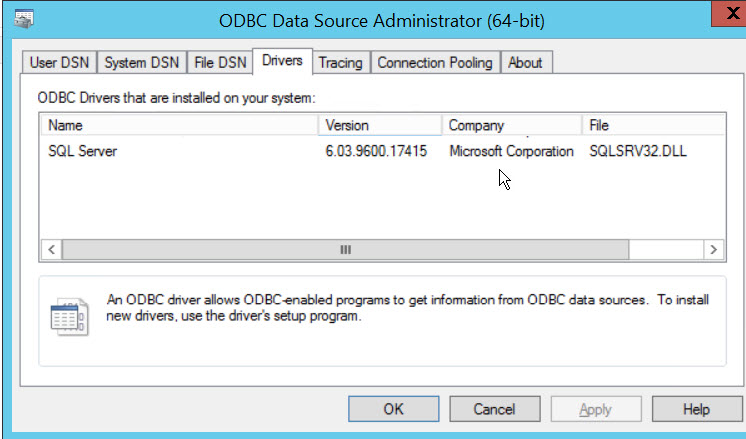Click the right arrow of horizontal scrollbar
The width and height of the screenshot is (746, 439).
point(714,250)
